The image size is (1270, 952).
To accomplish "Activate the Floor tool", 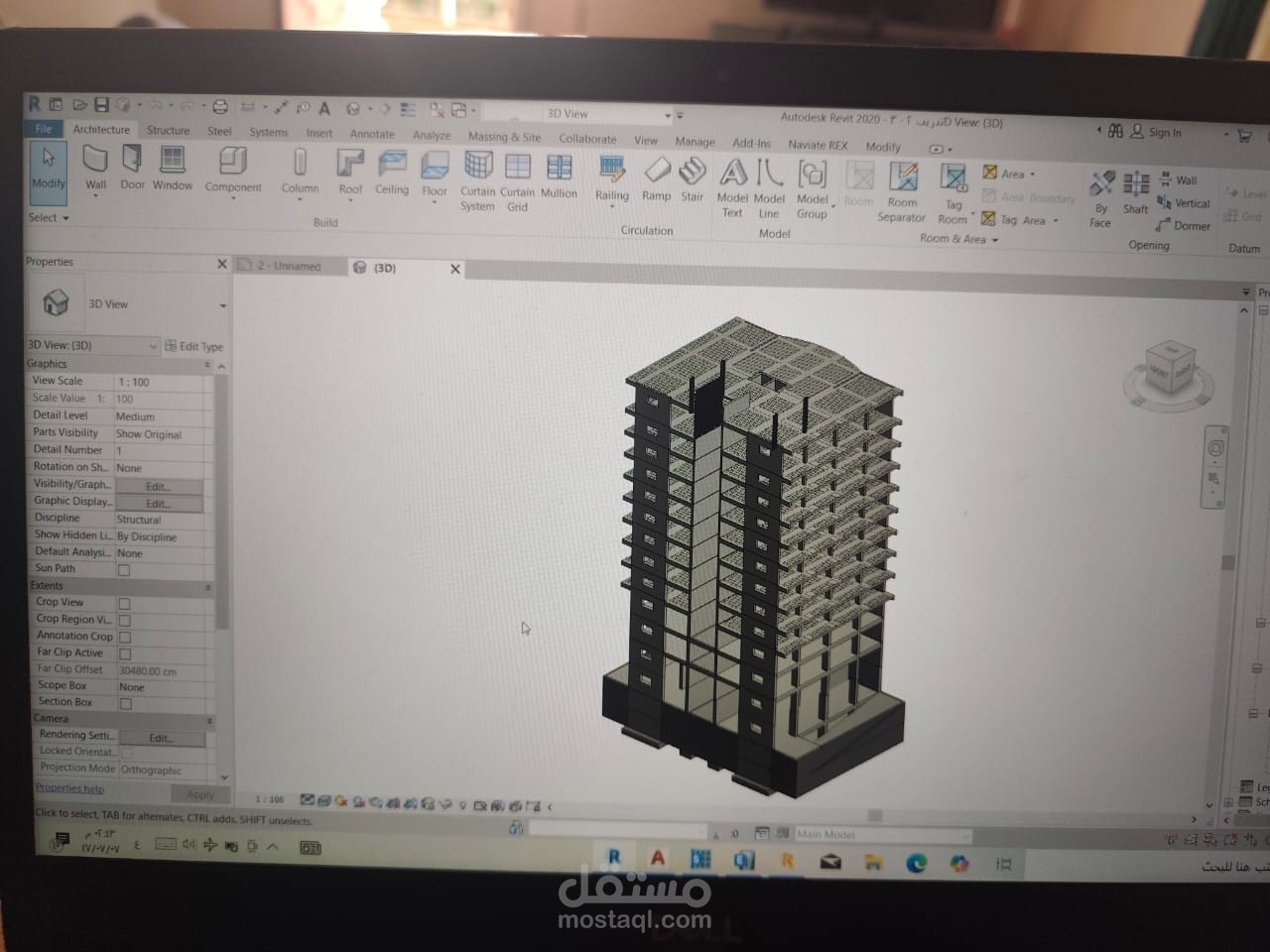I will tap(434, 169).
